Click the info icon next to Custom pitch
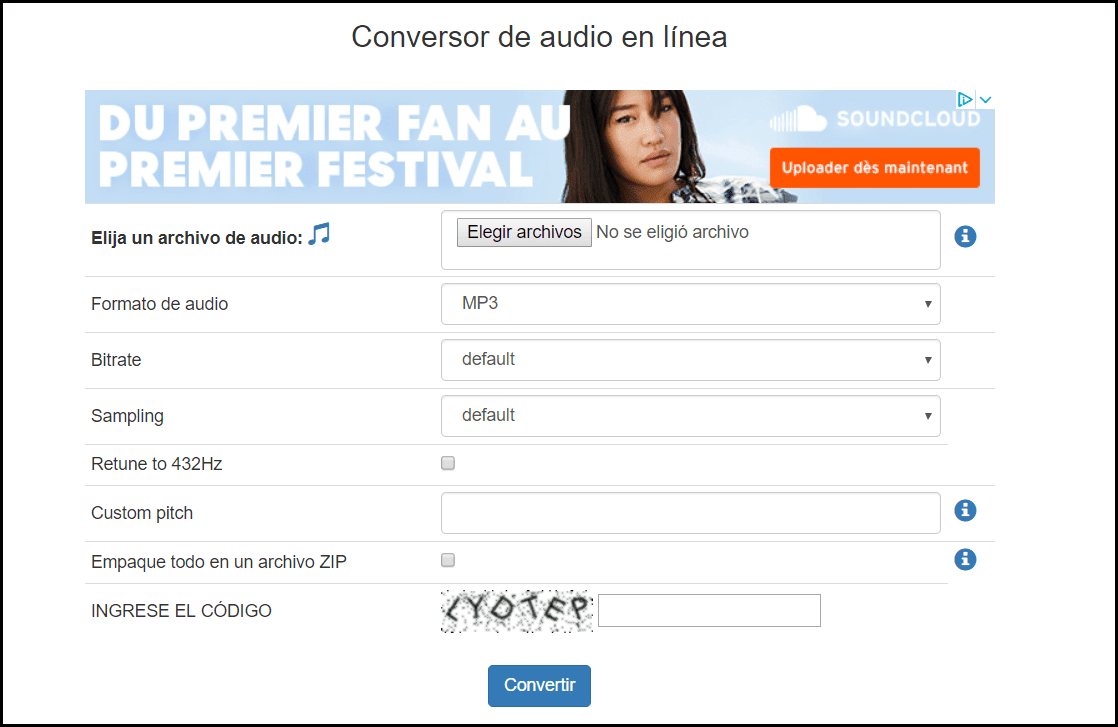This screenshot has height=727, width=1118. point(965,511)
